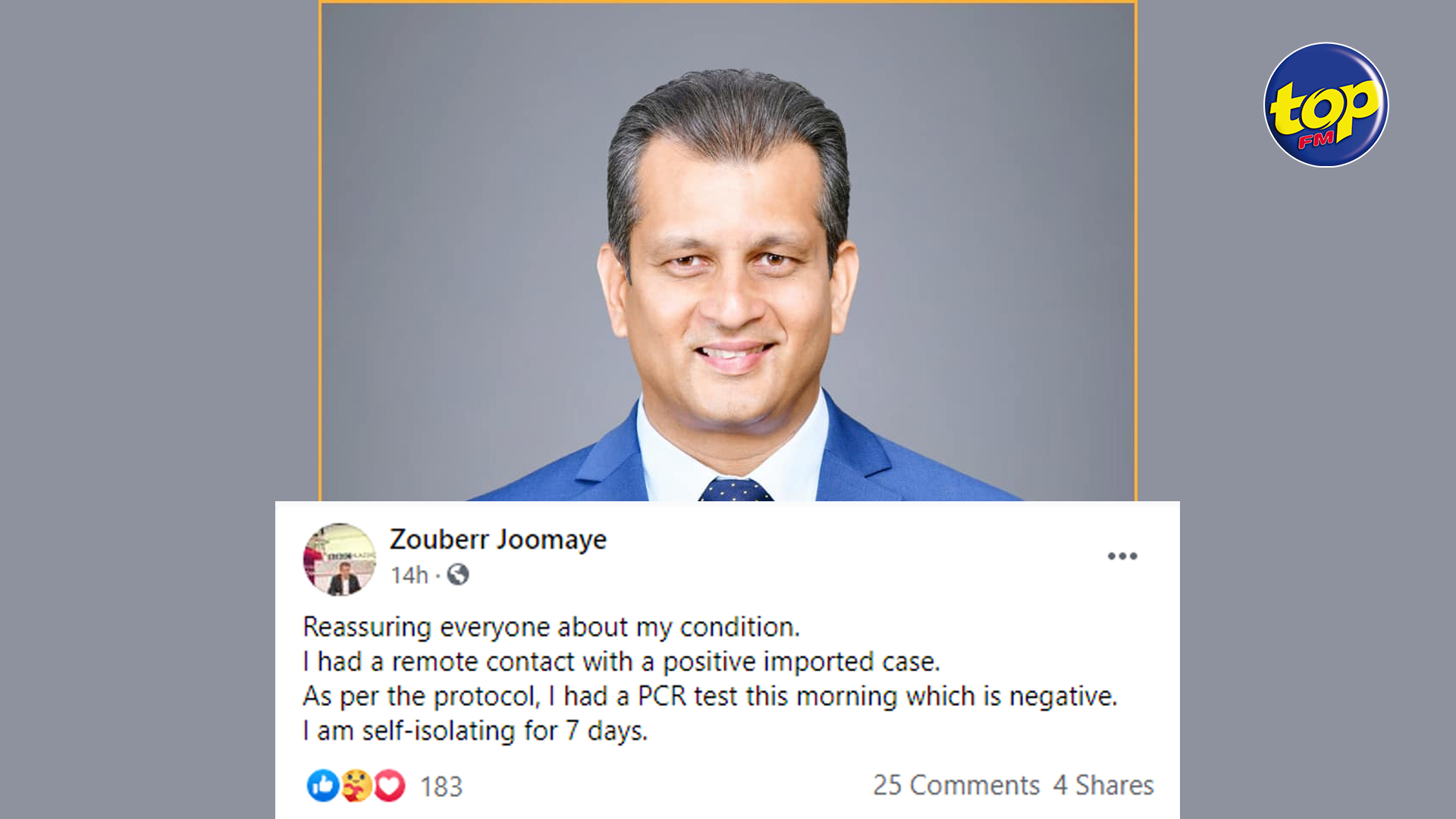Open the post options three-dot menu
This screenshot has height=819, width=1456.
click(1122, 556)
